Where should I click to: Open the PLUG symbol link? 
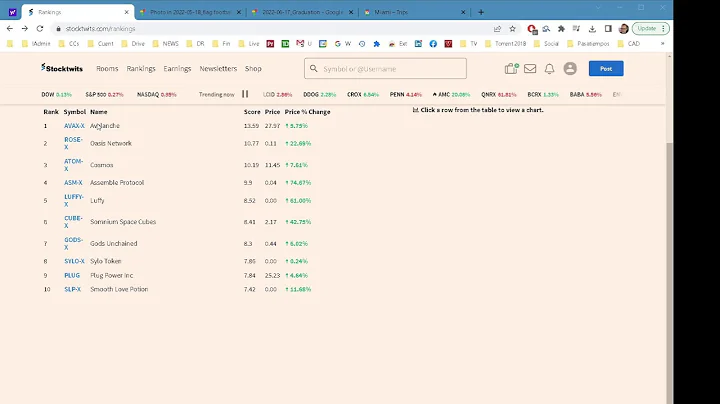[x=72, y=275]
